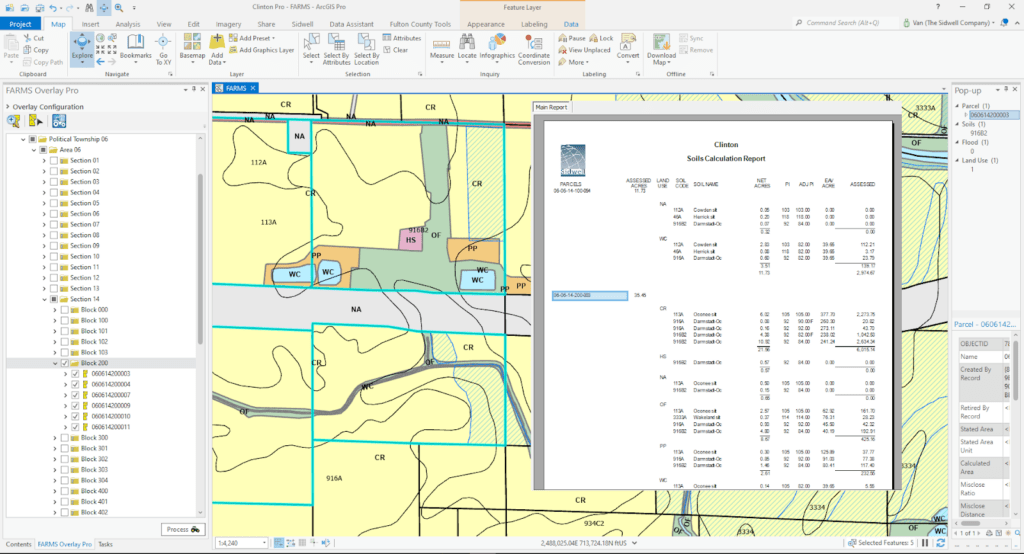Screen dimensions: 1024x554
Task: Collapse the Block 200 node
Action: point(55,363)
